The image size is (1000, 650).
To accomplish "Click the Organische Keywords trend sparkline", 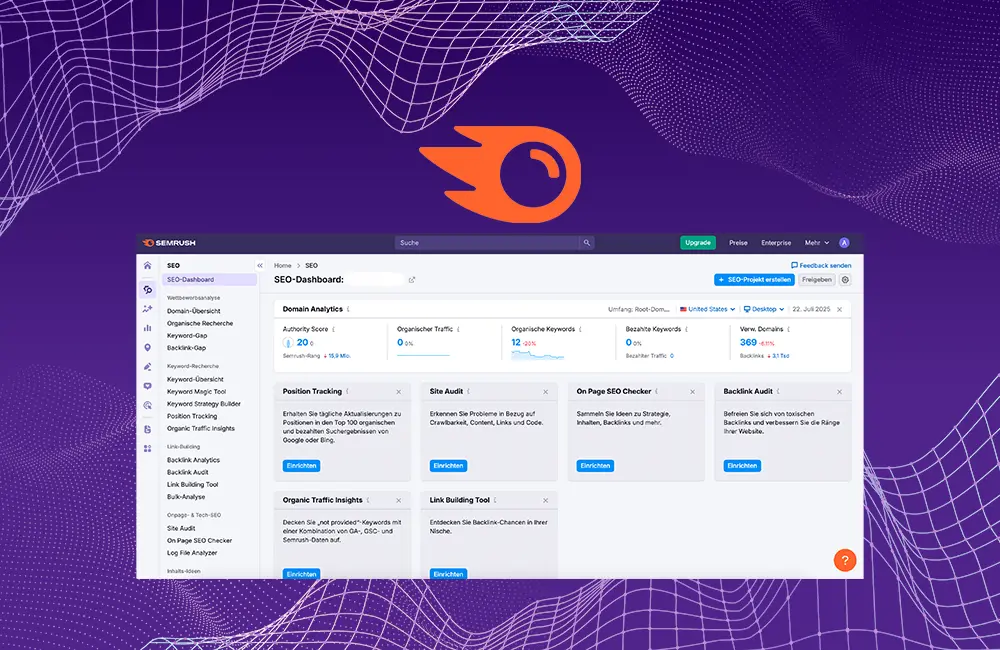I will 538,355.
